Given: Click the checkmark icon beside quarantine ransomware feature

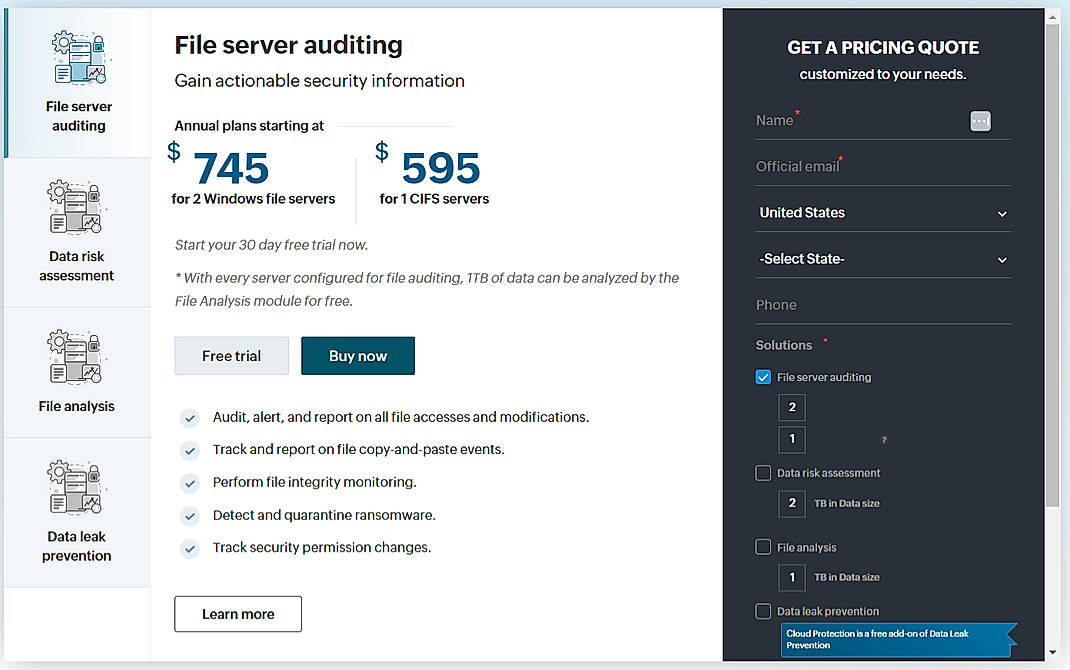Looking at the screenshot, I should click(x=190, y=515).
